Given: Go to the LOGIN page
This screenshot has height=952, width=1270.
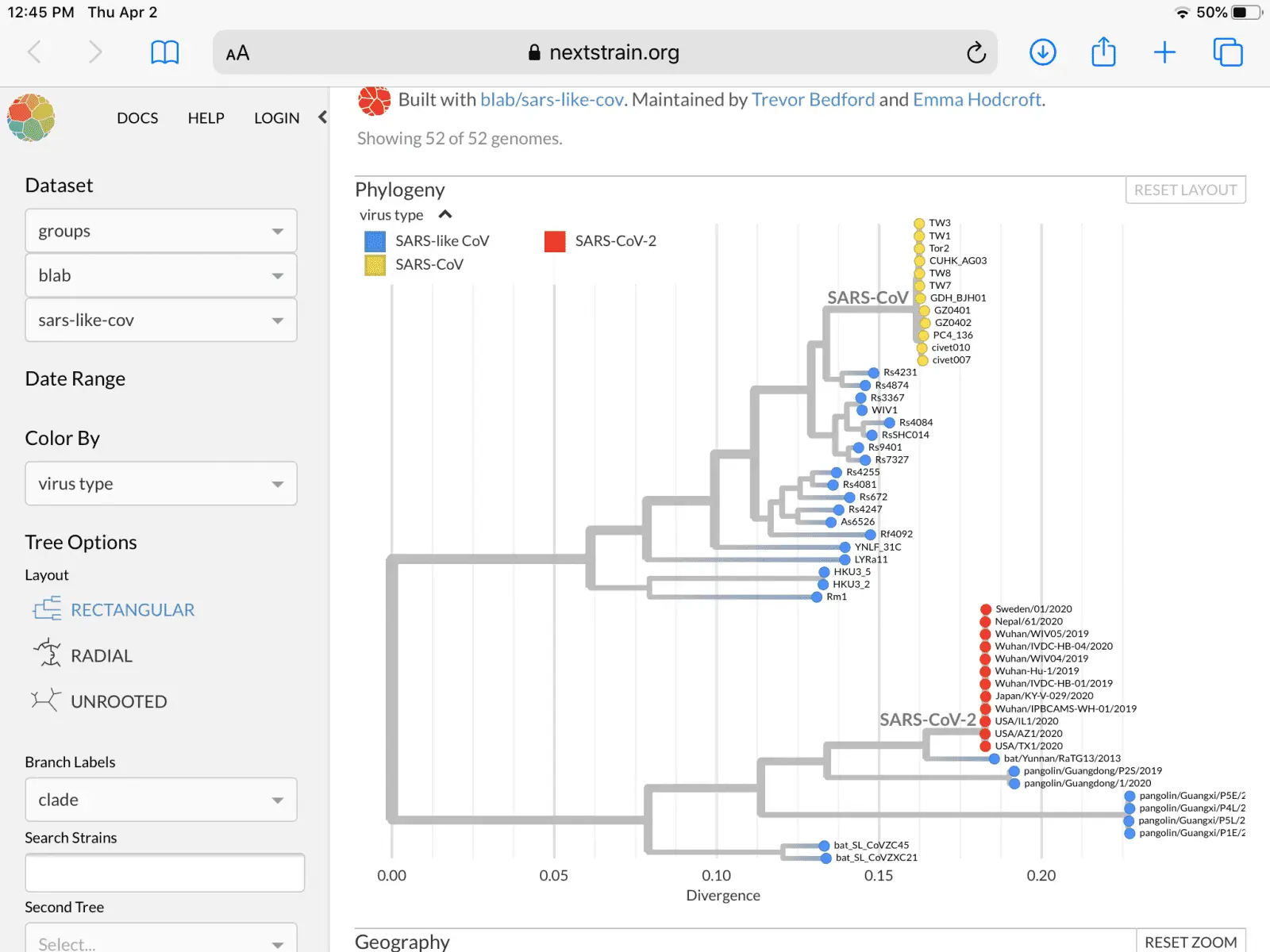Looking at the screenshot, I should tap(276, 118).
